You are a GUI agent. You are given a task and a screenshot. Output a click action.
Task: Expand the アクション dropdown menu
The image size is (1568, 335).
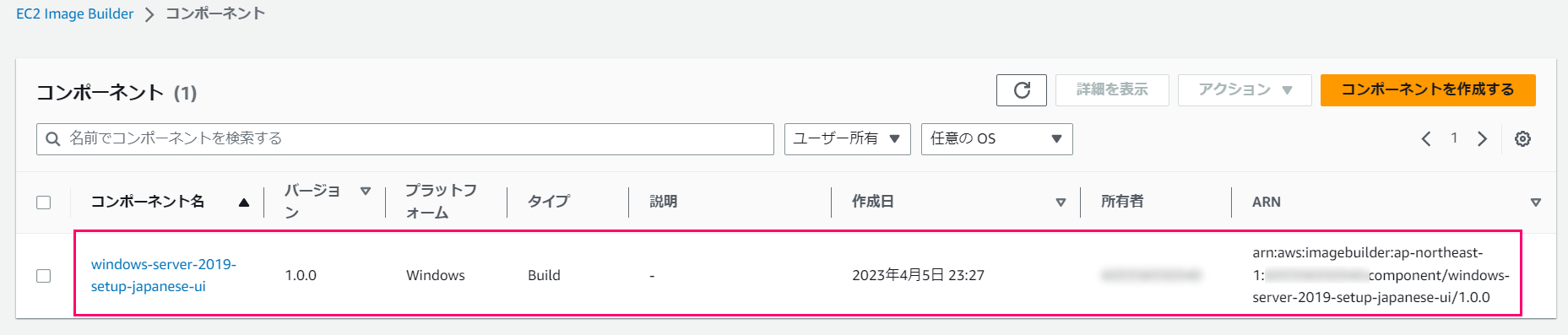[x=1245, y=90]
